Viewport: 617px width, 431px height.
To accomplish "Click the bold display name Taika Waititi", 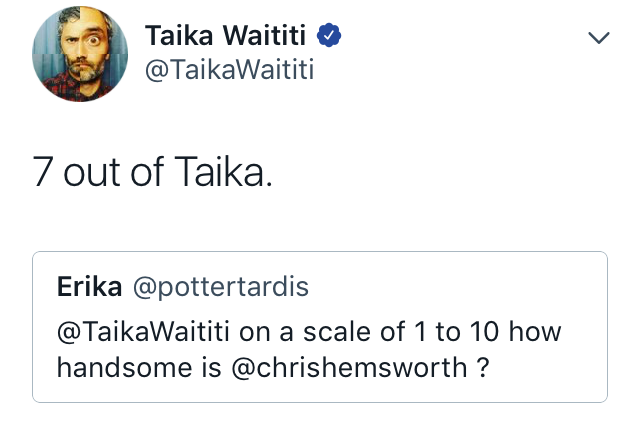I will point(225,35).
